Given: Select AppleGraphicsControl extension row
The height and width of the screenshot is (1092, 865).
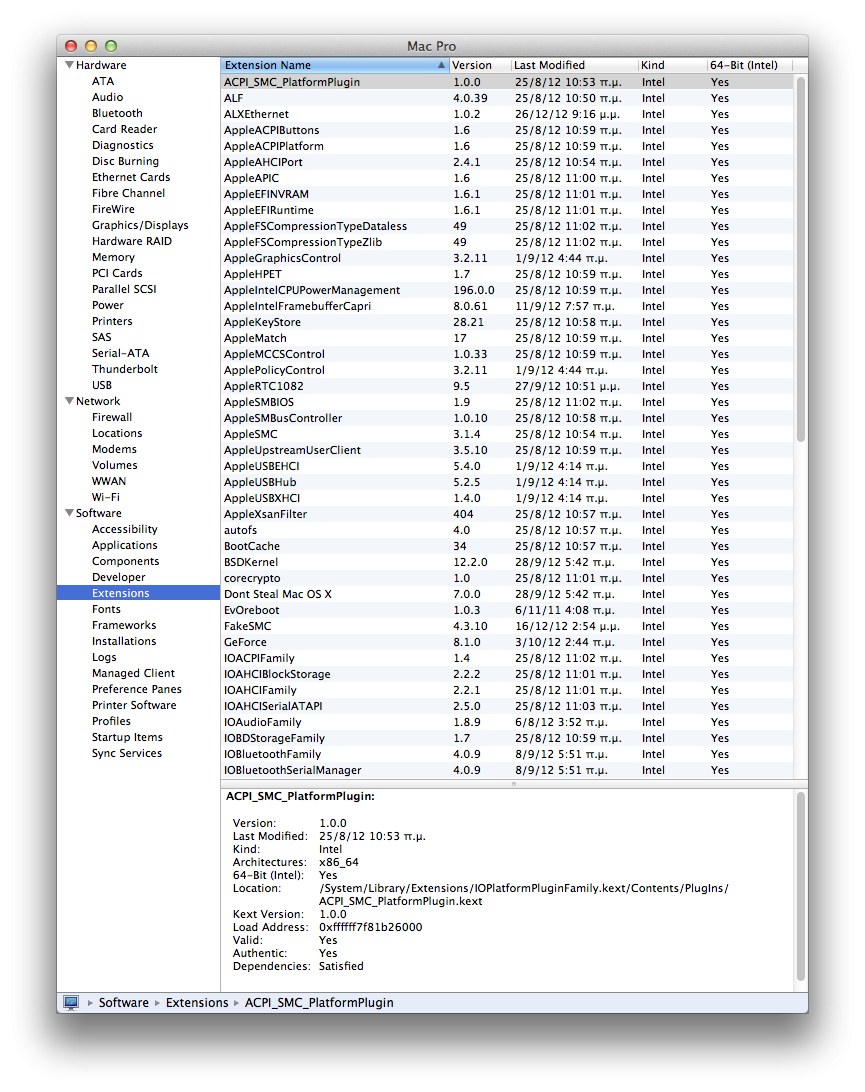Looking at the screenshot, I should [x=507, y=258].
